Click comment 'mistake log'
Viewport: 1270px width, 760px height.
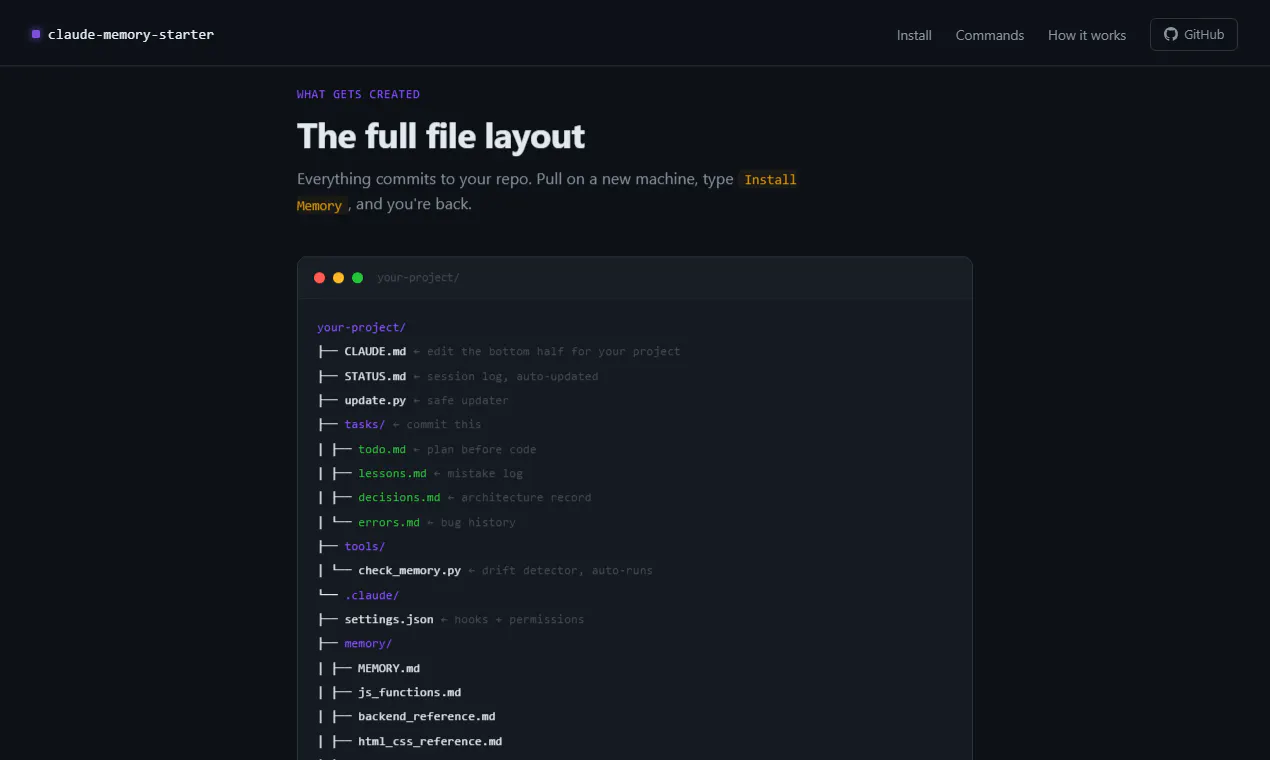click(485, 473)
